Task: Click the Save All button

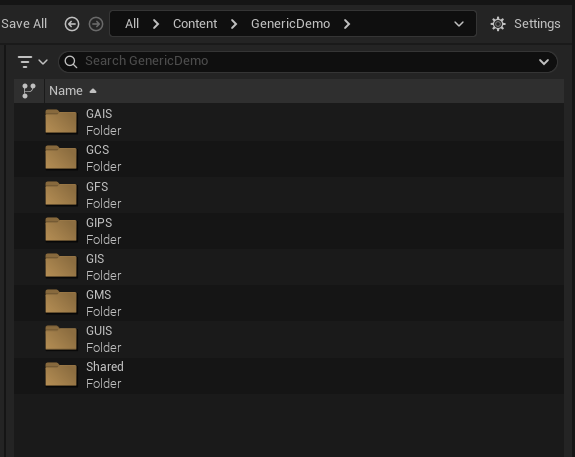Action: 24,24
